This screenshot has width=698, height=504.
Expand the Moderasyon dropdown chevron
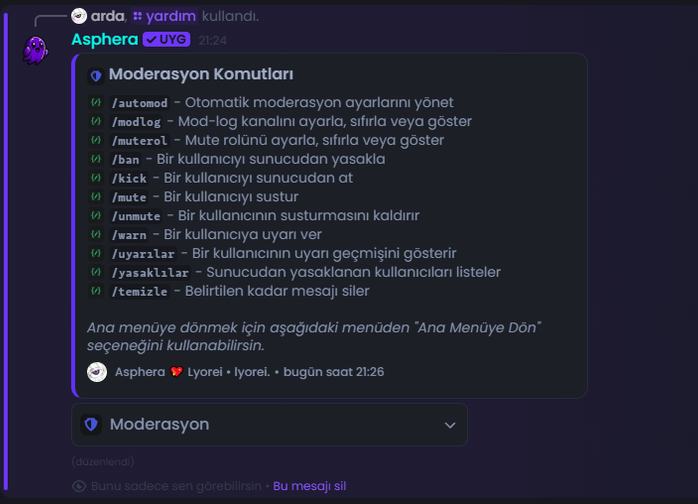pyautogui.click(x=450, y=425)
